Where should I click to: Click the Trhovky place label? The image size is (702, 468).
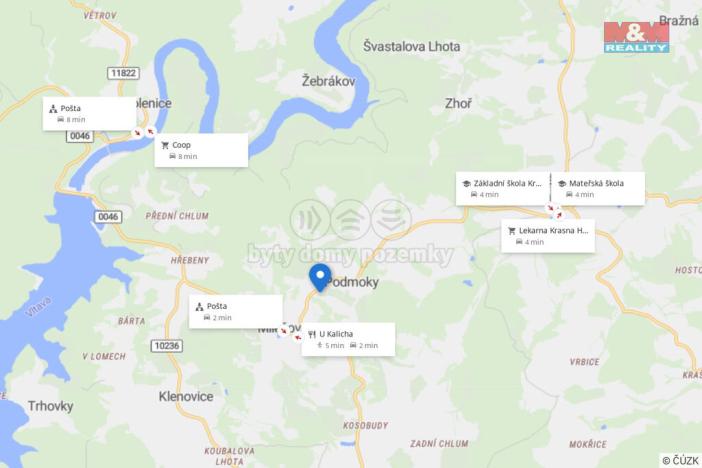(51, 406)
